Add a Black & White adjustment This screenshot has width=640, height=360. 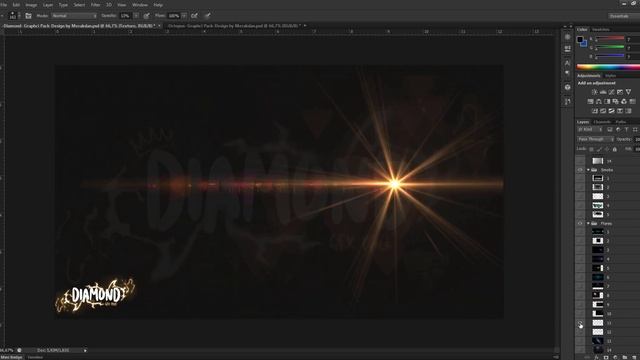pyautogui.click(x=607, y=101)
